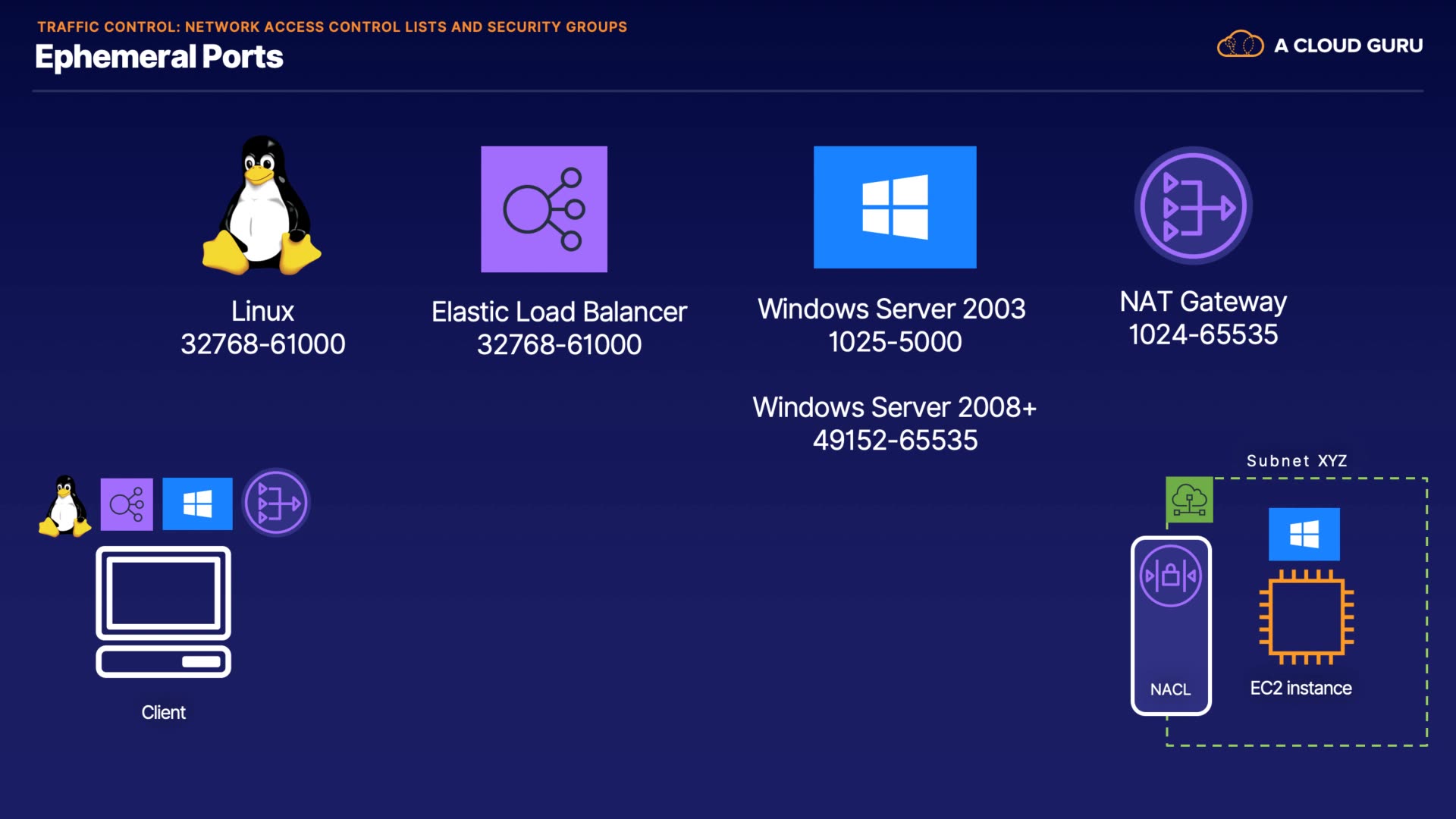Image resolution: width=1456 pixels, height=819 pixels.
Task: Click the orange EC2 instance chip icon
Action: tap(1306, 617)
